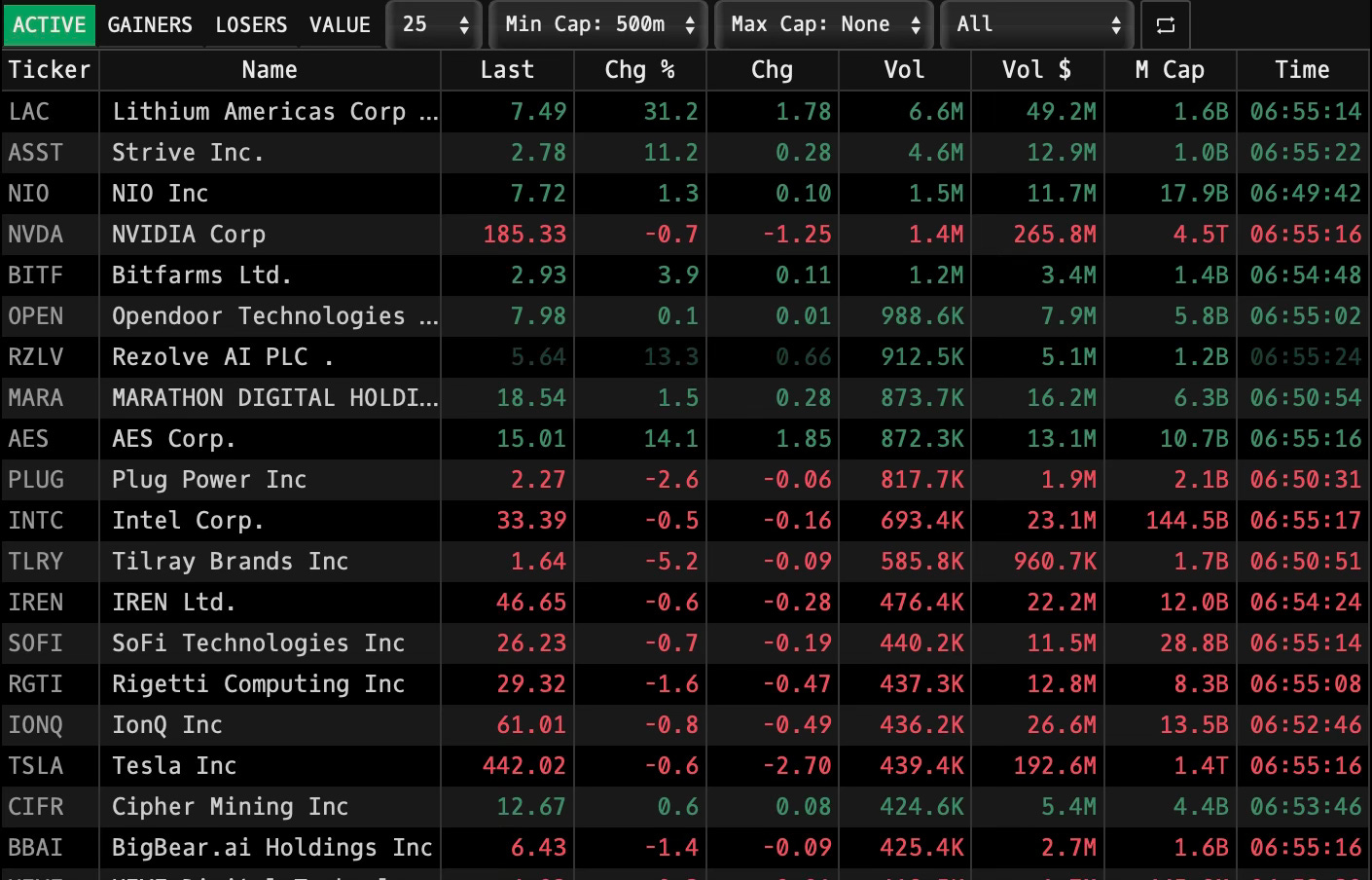Image resolution: width=1372 pixels, height=880 pixels.
Task: Click the name BigBear.ai Holdings Inc
Action: 272,848
